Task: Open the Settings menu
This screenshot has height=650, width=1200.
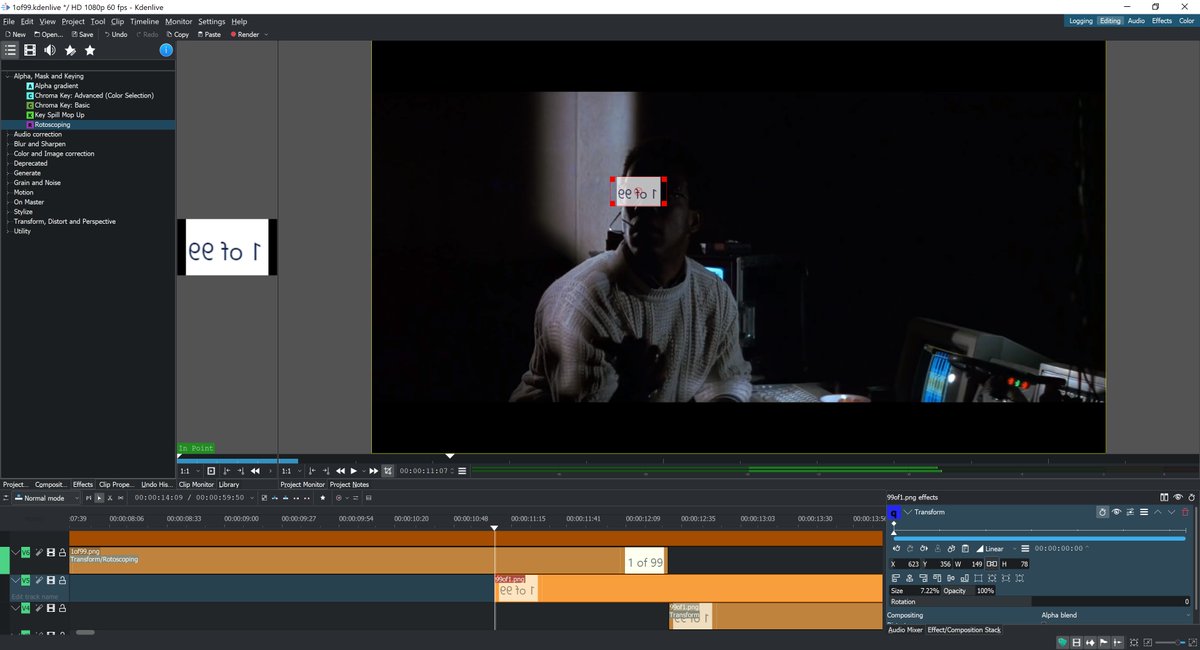Action: click(x=211, y=21)
